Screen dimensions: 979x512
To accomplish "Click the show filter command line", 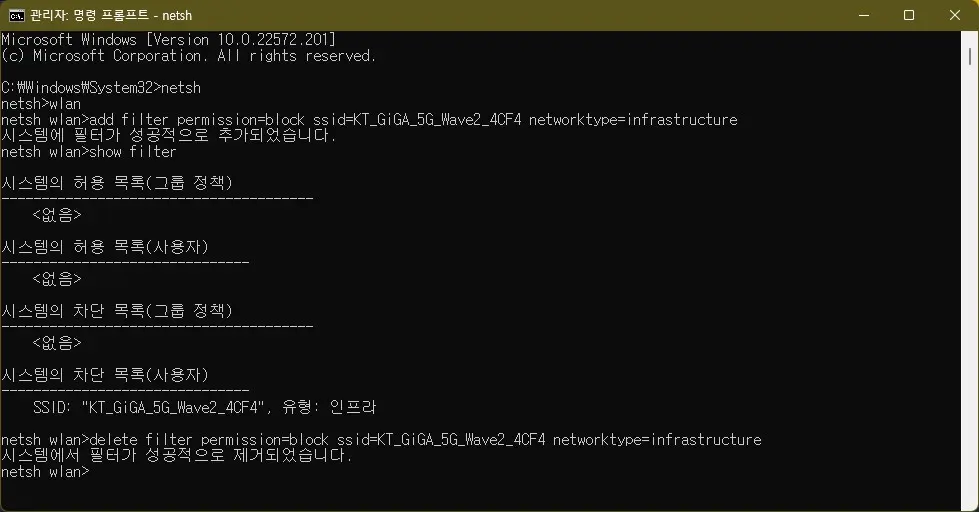I will coord(89,152).
